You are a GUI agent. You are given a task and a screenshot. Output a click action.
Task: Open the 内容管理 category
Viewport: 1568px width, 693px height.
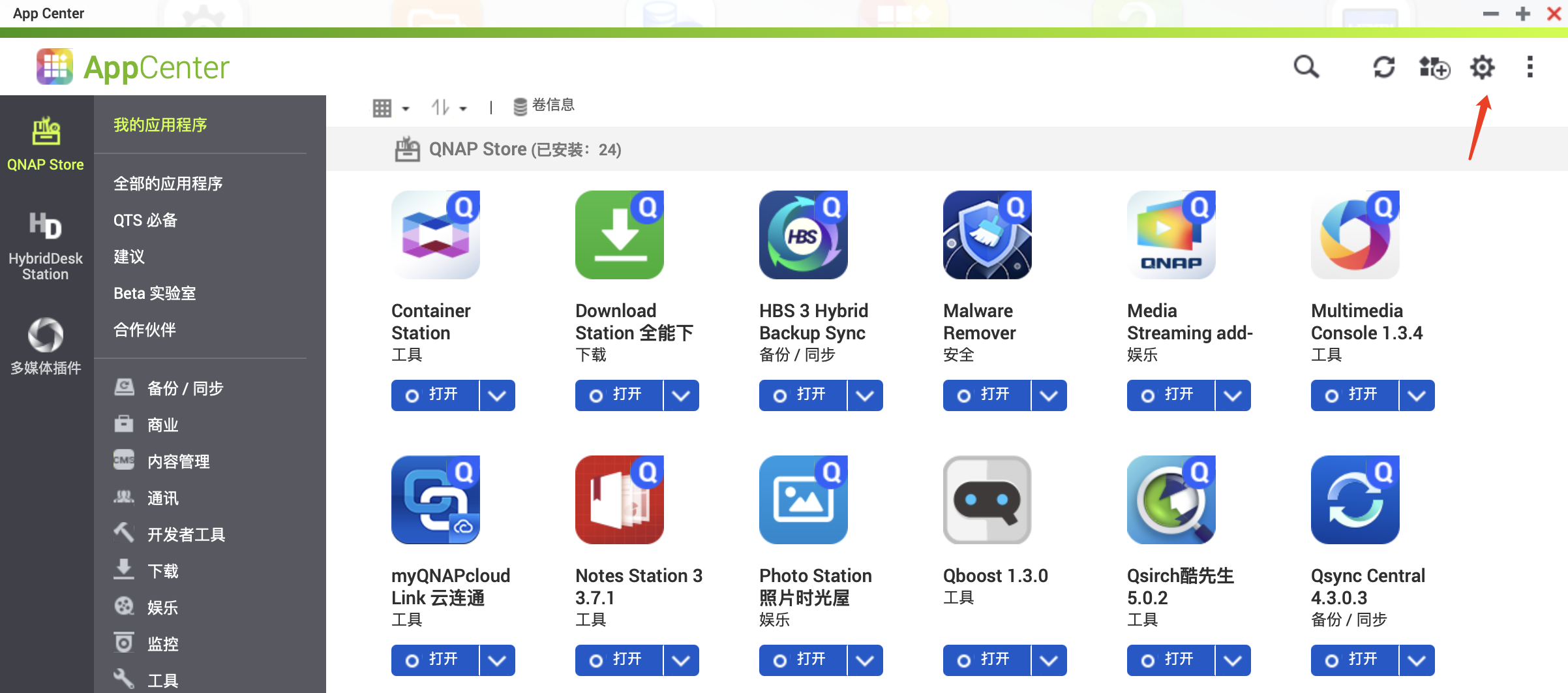point(162,461)
